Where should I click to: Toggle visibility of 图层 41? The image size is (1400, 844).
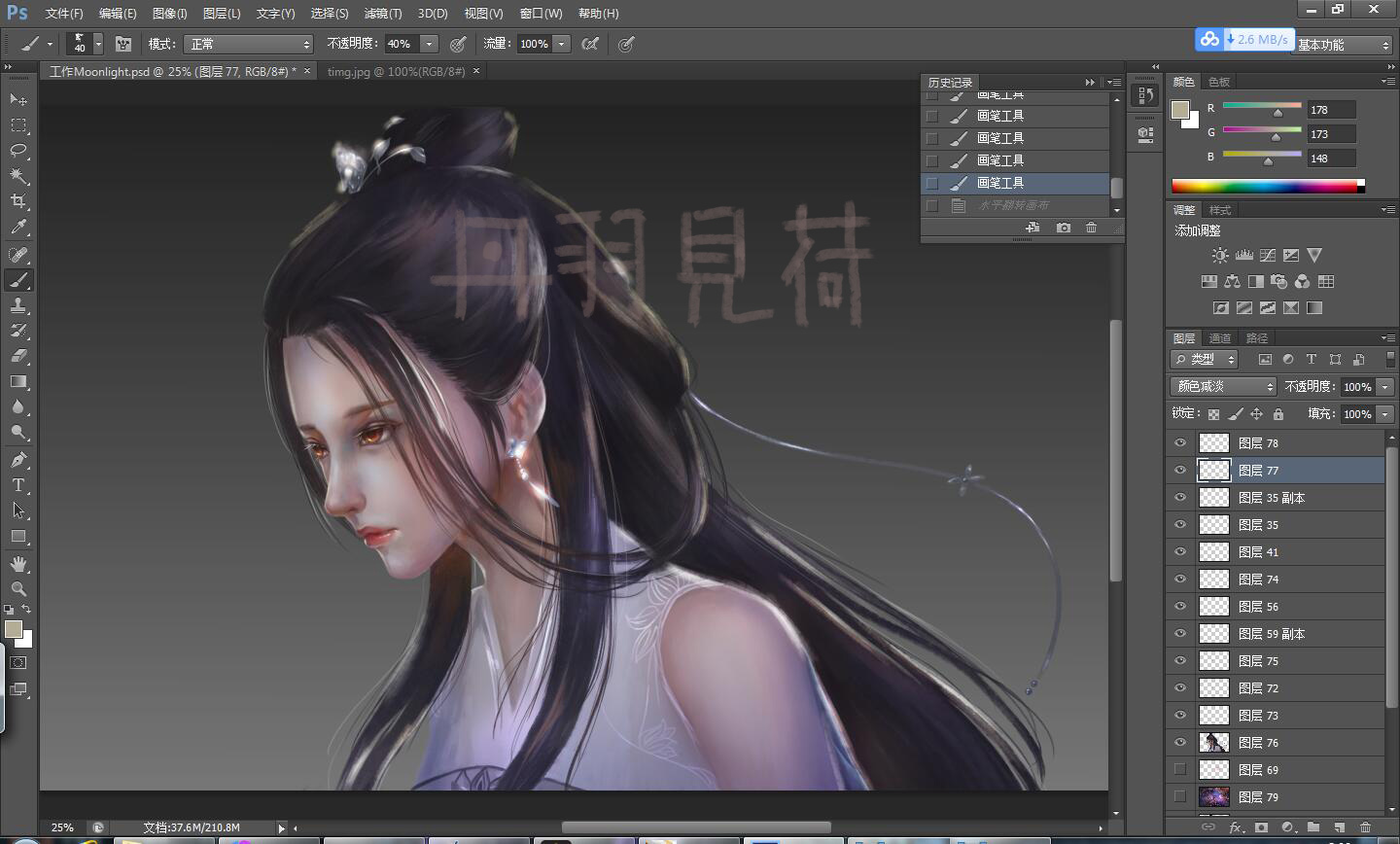pos(1180,552)
